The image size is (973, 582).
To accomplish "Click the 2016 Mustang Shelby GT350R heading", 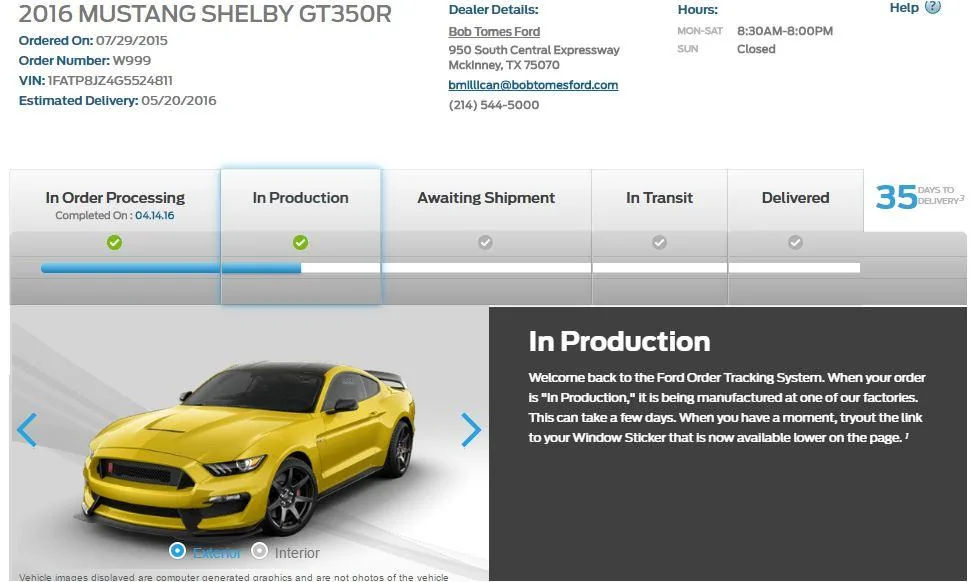I will [x=205, y=14].
